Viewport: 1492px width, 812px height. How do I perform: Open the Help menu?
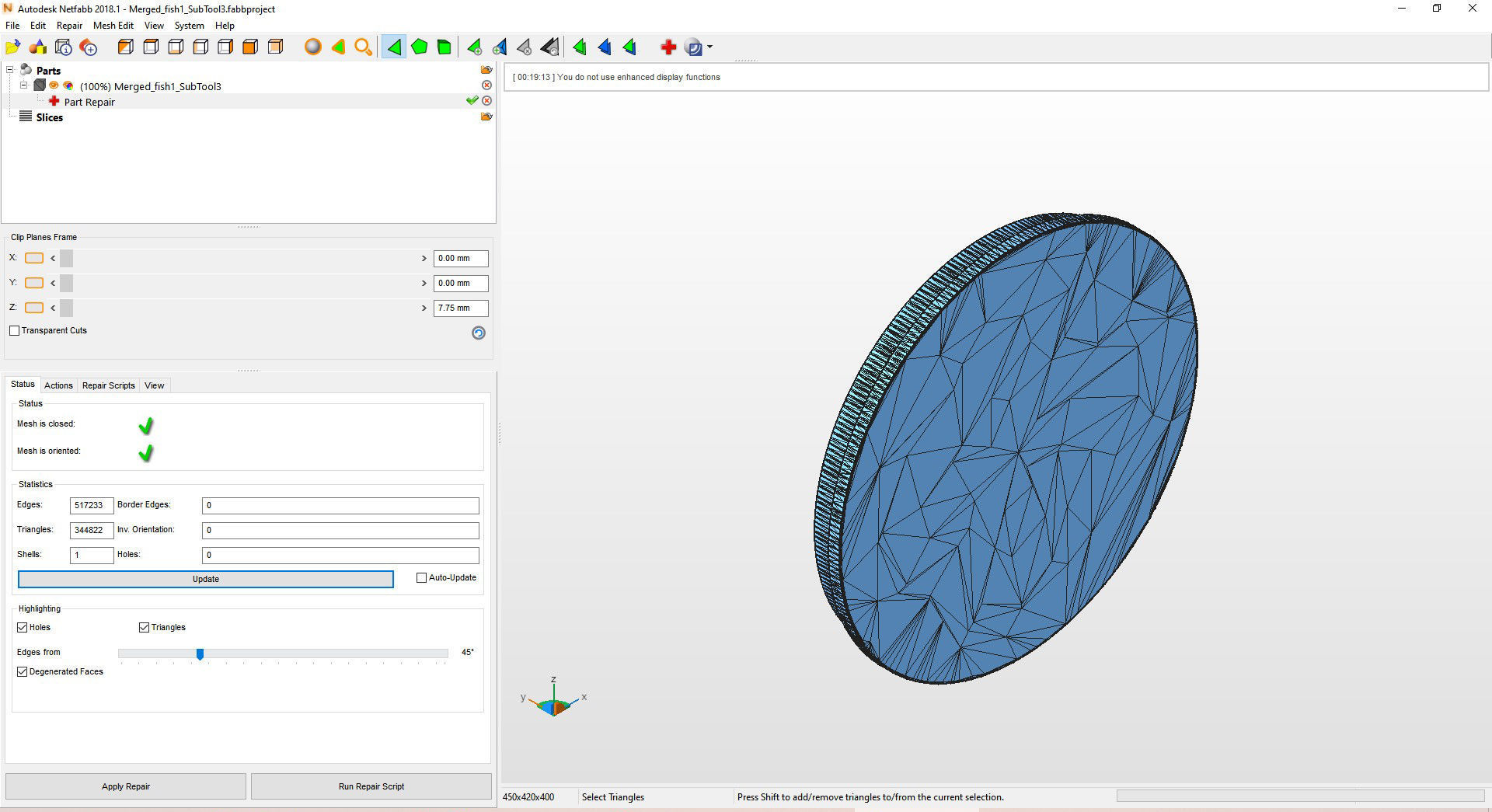[x=225, y=26]
